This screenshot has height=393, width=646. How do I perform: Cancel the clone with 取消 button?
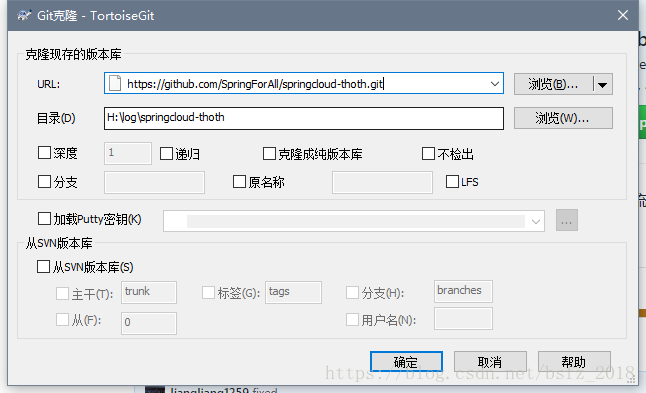tap(490, 362)
